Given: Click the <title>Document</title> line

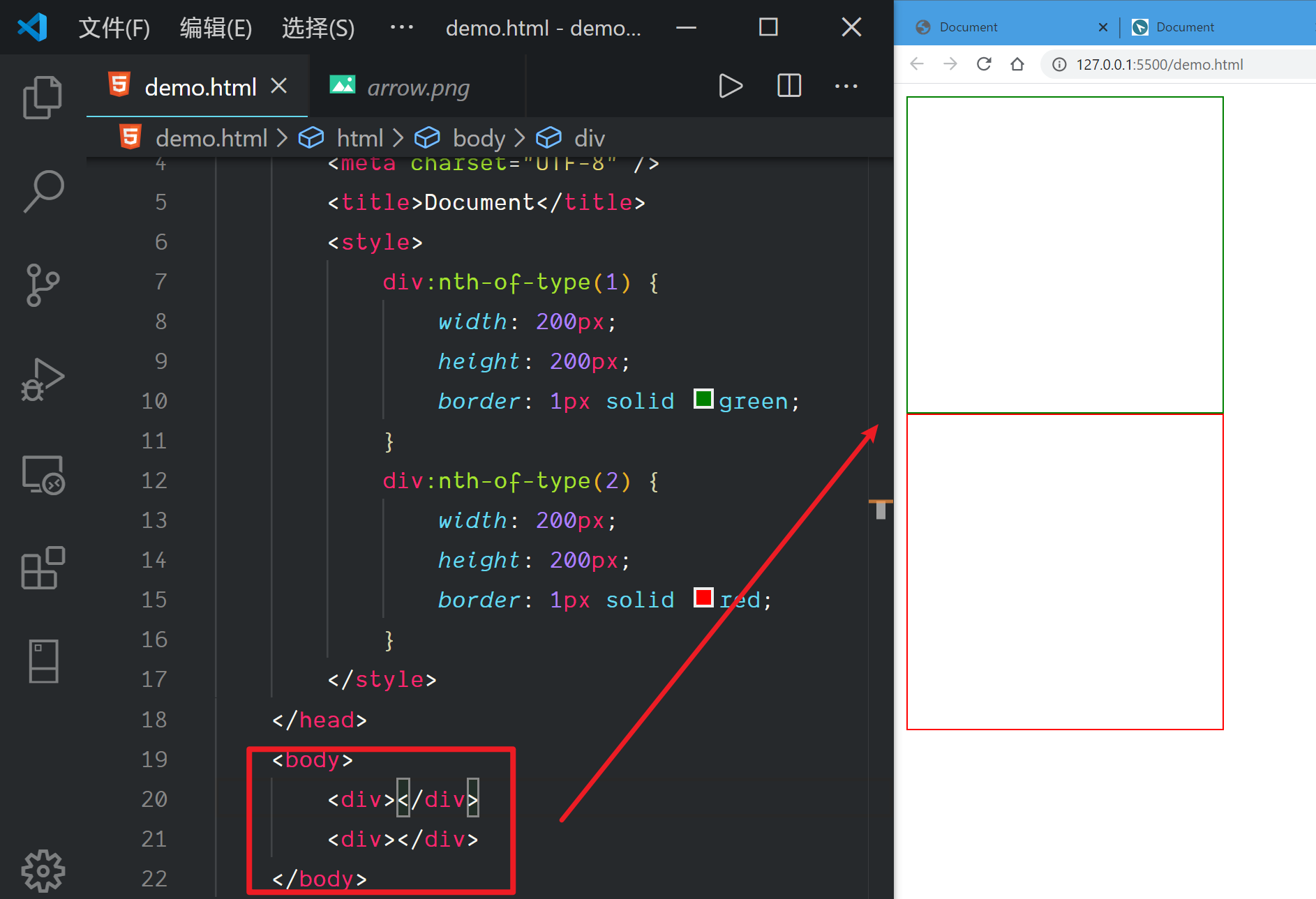Looking at the screenshot, I should (486, 202).
